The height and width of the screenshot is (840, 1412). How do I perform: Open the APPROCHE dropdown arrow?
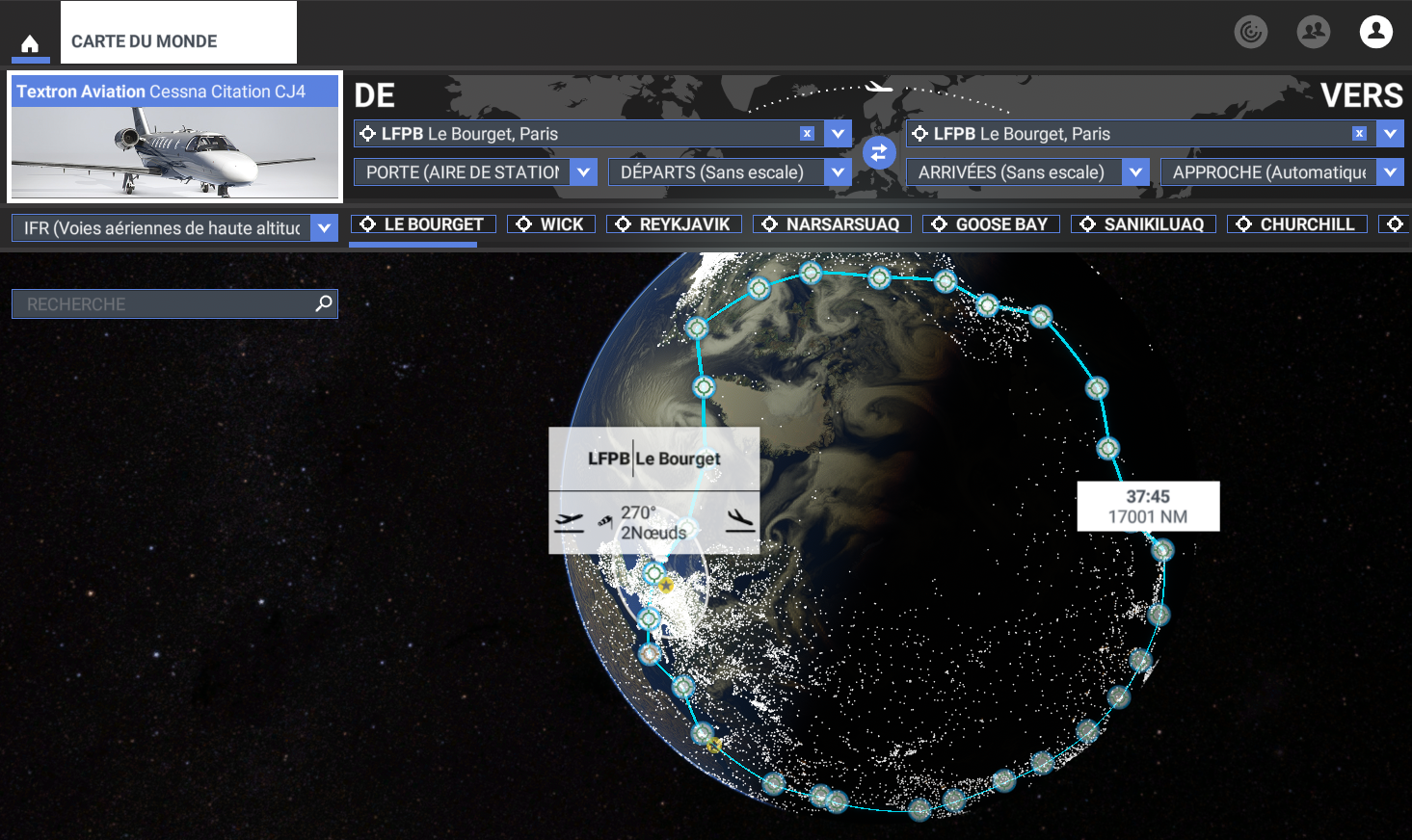point(1391,172)
